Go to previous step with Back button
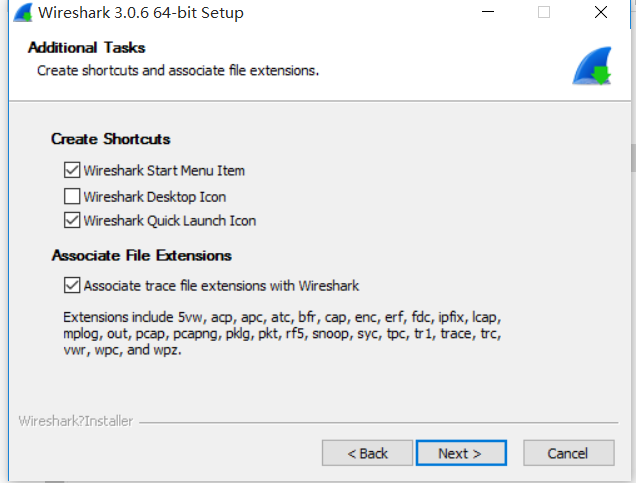 pyautogui.click(x=367, y=453)
